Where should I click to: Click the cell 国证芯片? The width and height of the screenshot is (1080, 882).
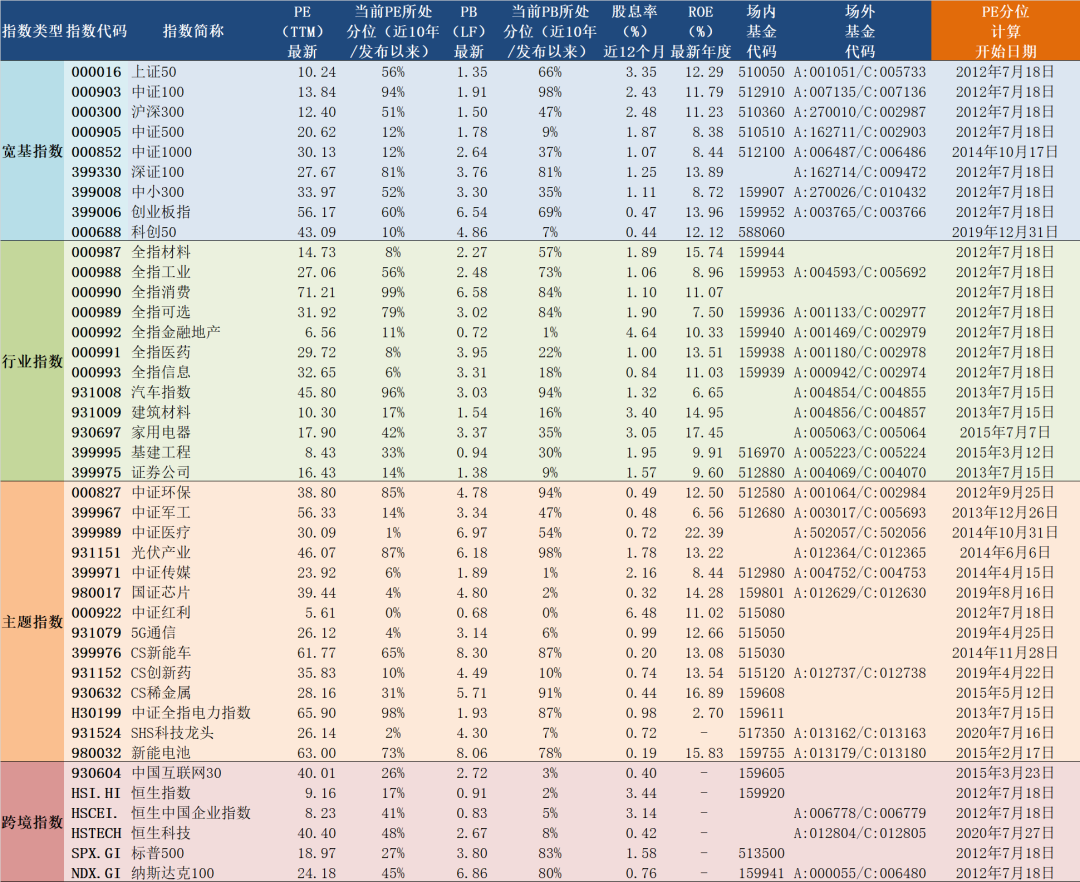(160, 592)
